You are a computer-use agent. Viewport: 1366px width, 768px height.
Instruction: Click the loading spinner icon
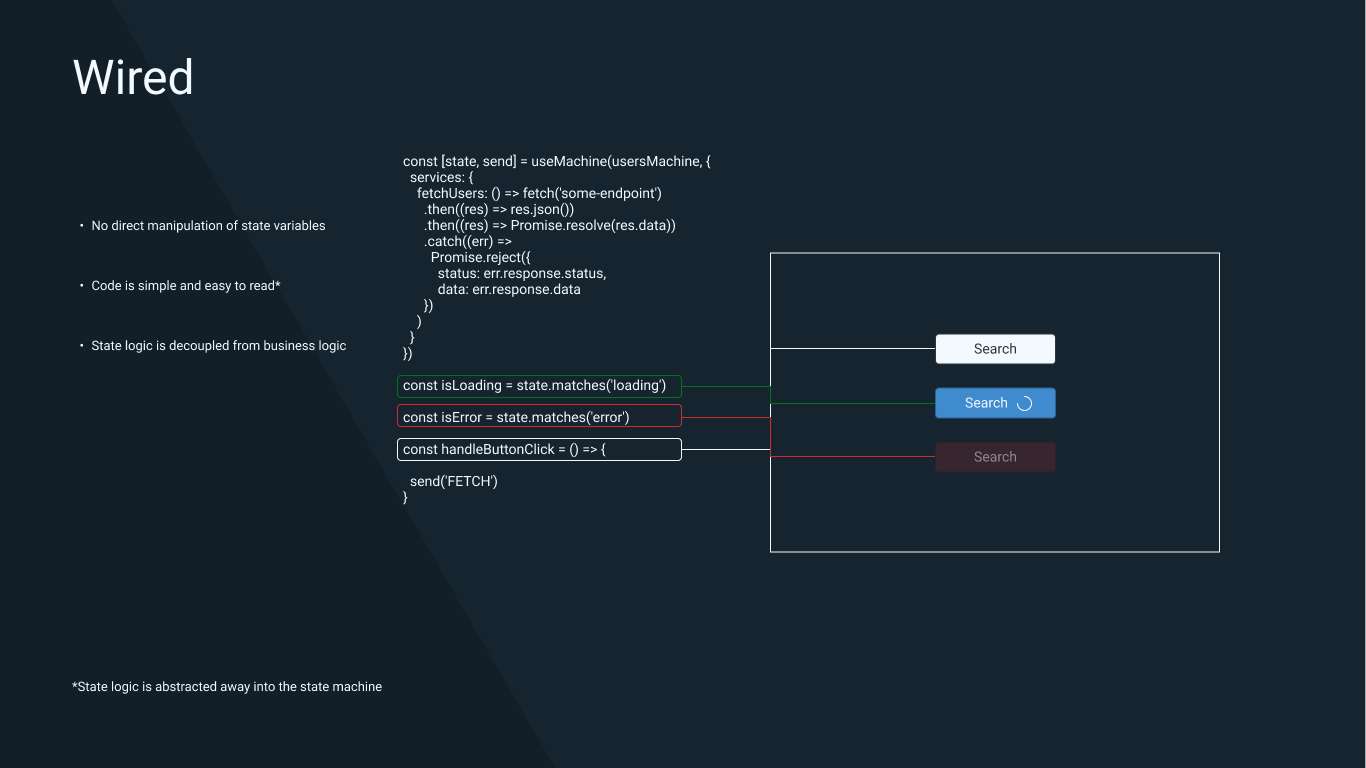tap(1024, 404)
